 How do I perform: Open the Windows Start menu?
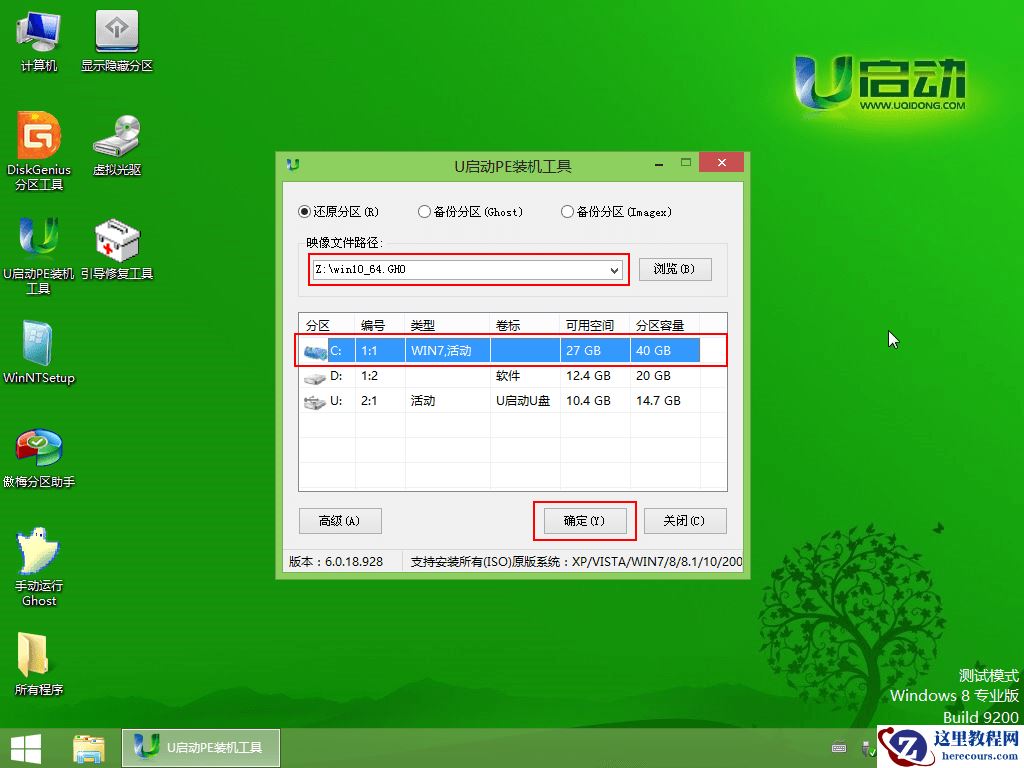coord(25,747)
